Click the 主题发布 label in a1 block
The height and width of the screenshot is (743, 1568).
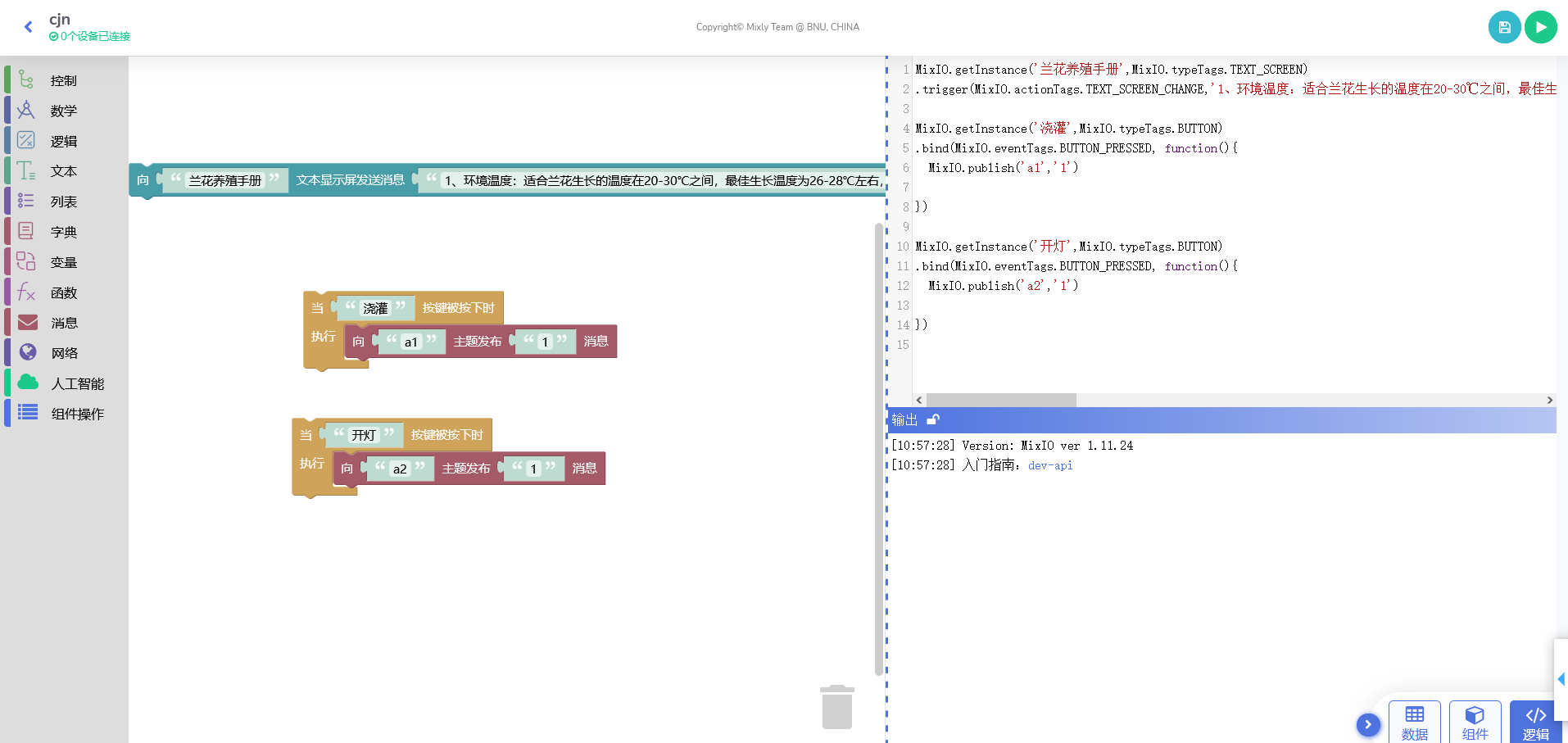(477, 342)
